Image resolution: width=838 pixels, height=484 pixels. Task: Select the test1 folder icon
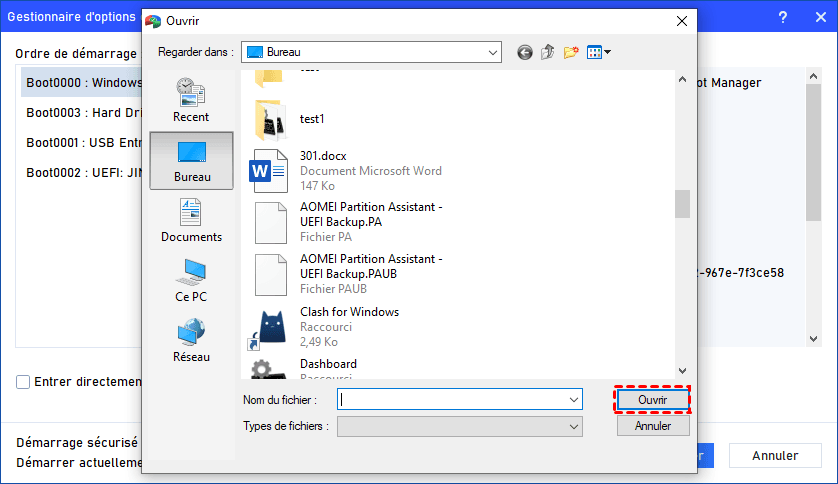(270, 119)
